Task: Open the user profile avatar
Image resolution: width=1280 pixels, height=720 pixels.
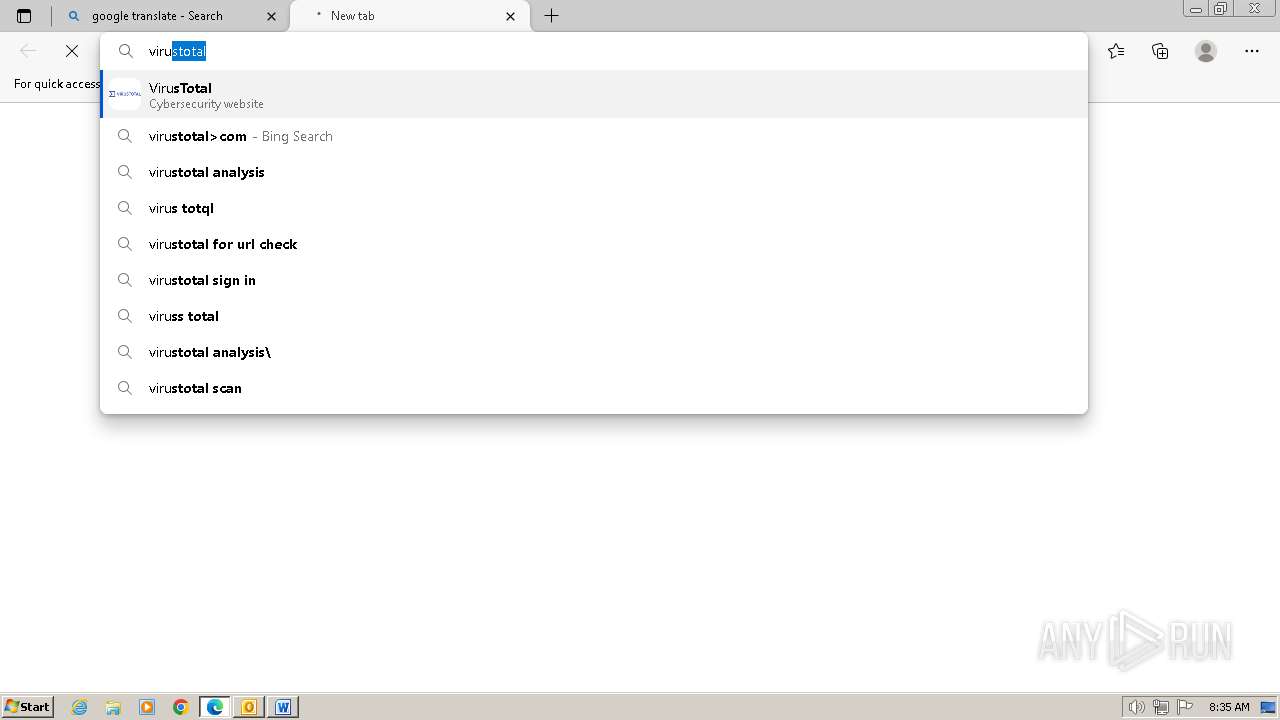Action: [1206, 51]
